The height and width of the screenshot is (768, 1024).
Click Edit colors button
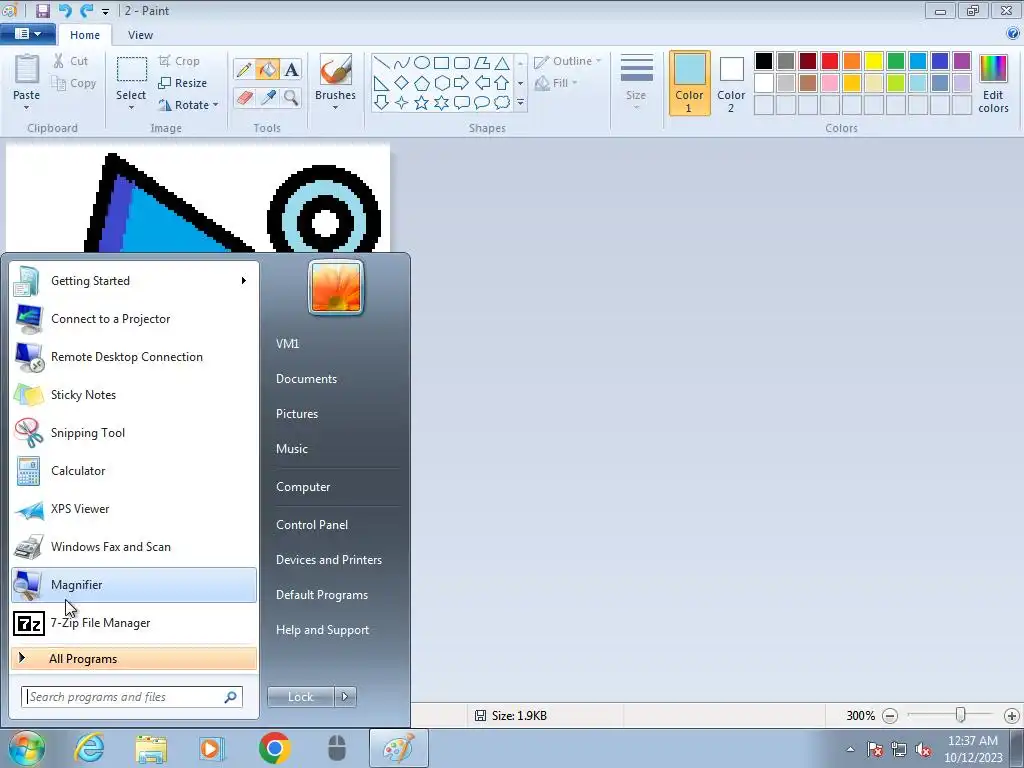pyautogui.click(x=993, y=83)
